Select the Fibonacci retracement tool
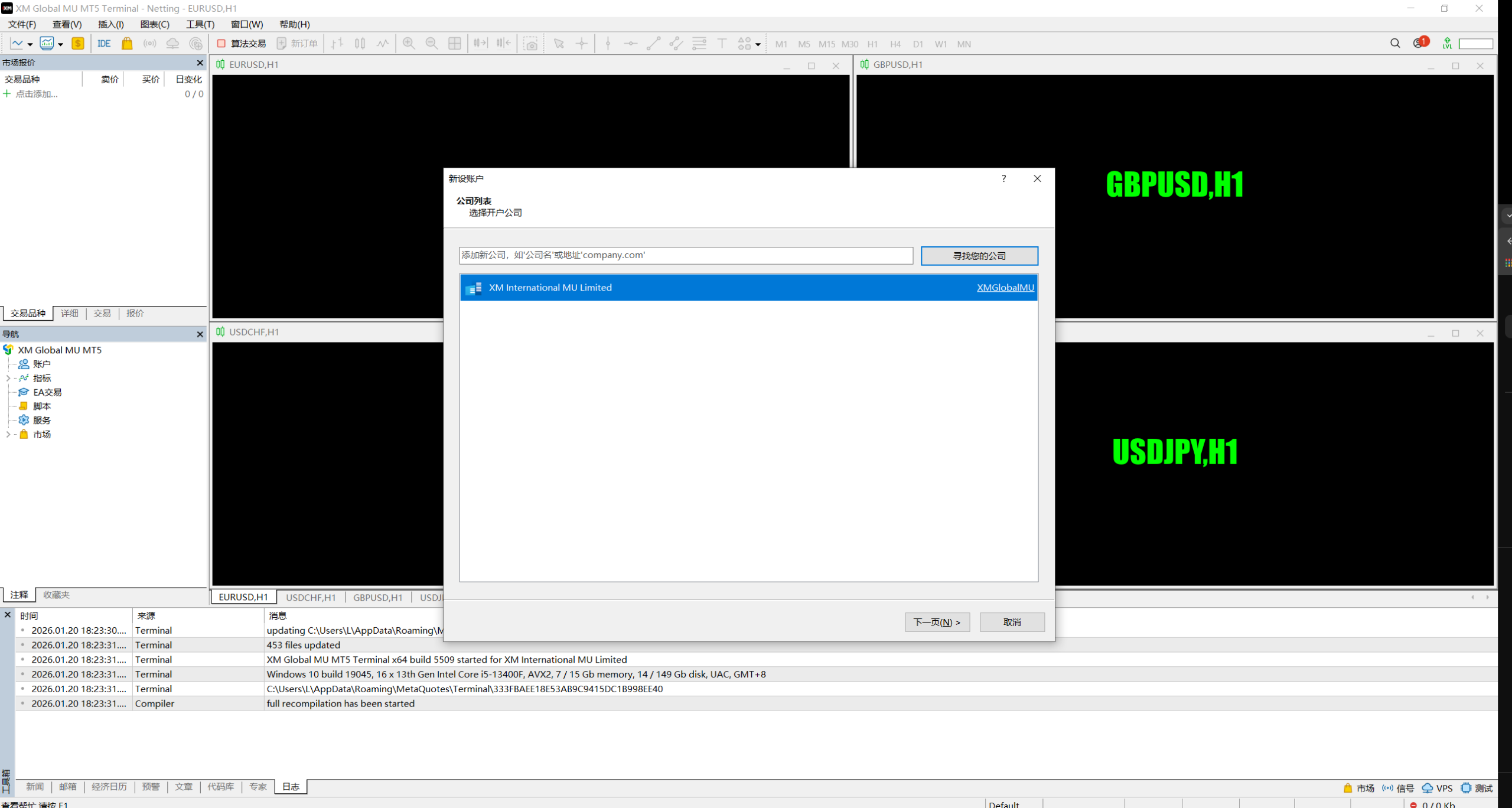The width and height of the screenshot is (1512, 808). pos(699,44)
